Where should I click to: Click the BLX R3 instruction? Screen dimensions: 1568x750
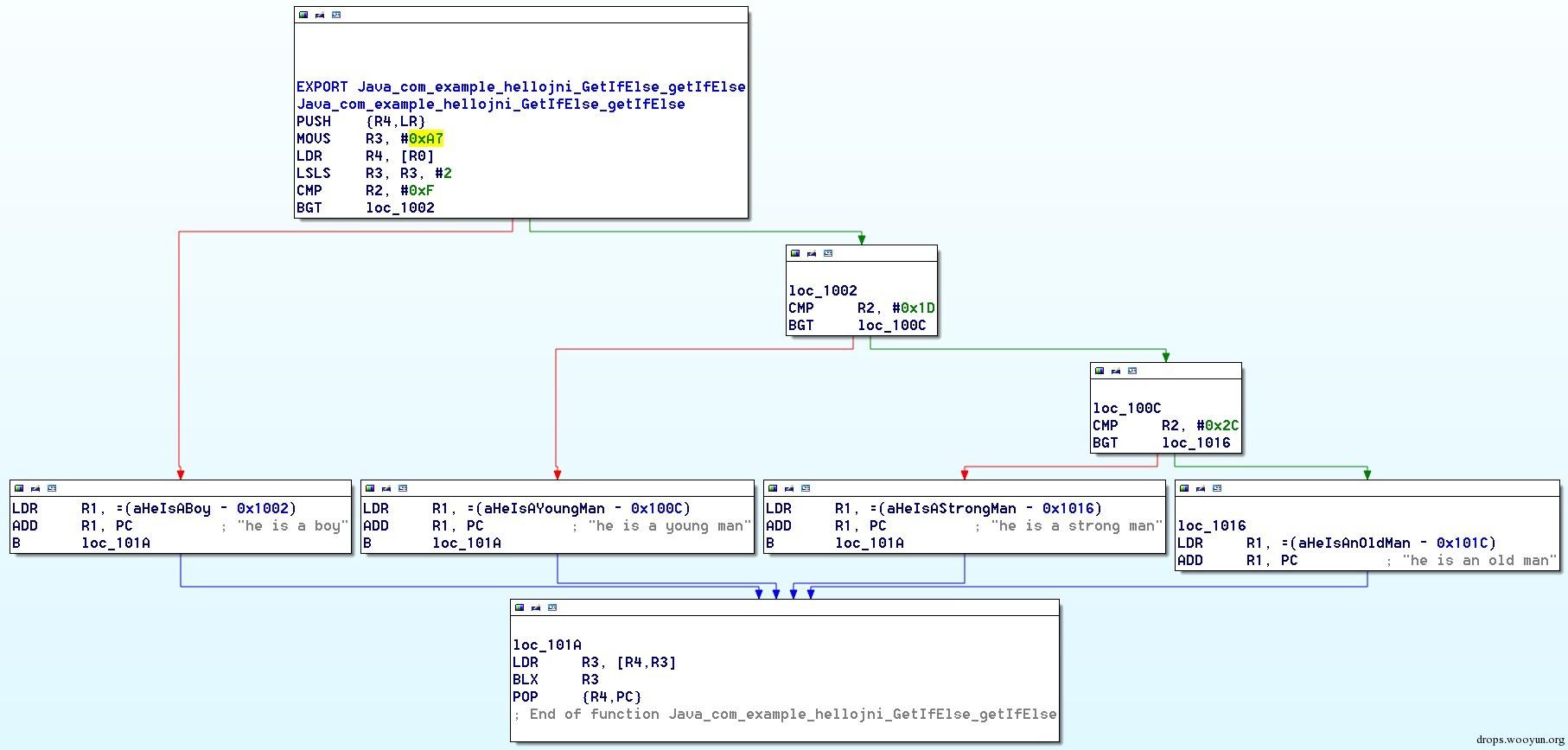556,679
